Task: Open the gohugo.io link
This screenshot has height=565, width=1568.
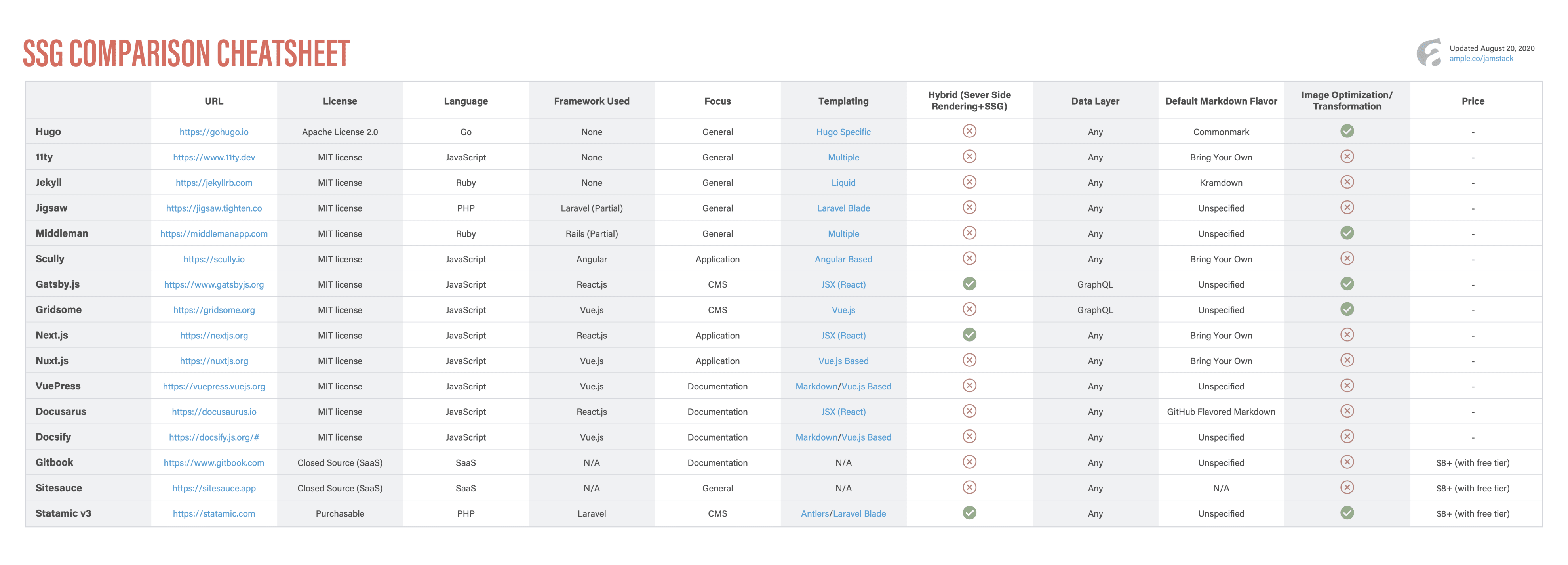Action: tap(214, 132)
